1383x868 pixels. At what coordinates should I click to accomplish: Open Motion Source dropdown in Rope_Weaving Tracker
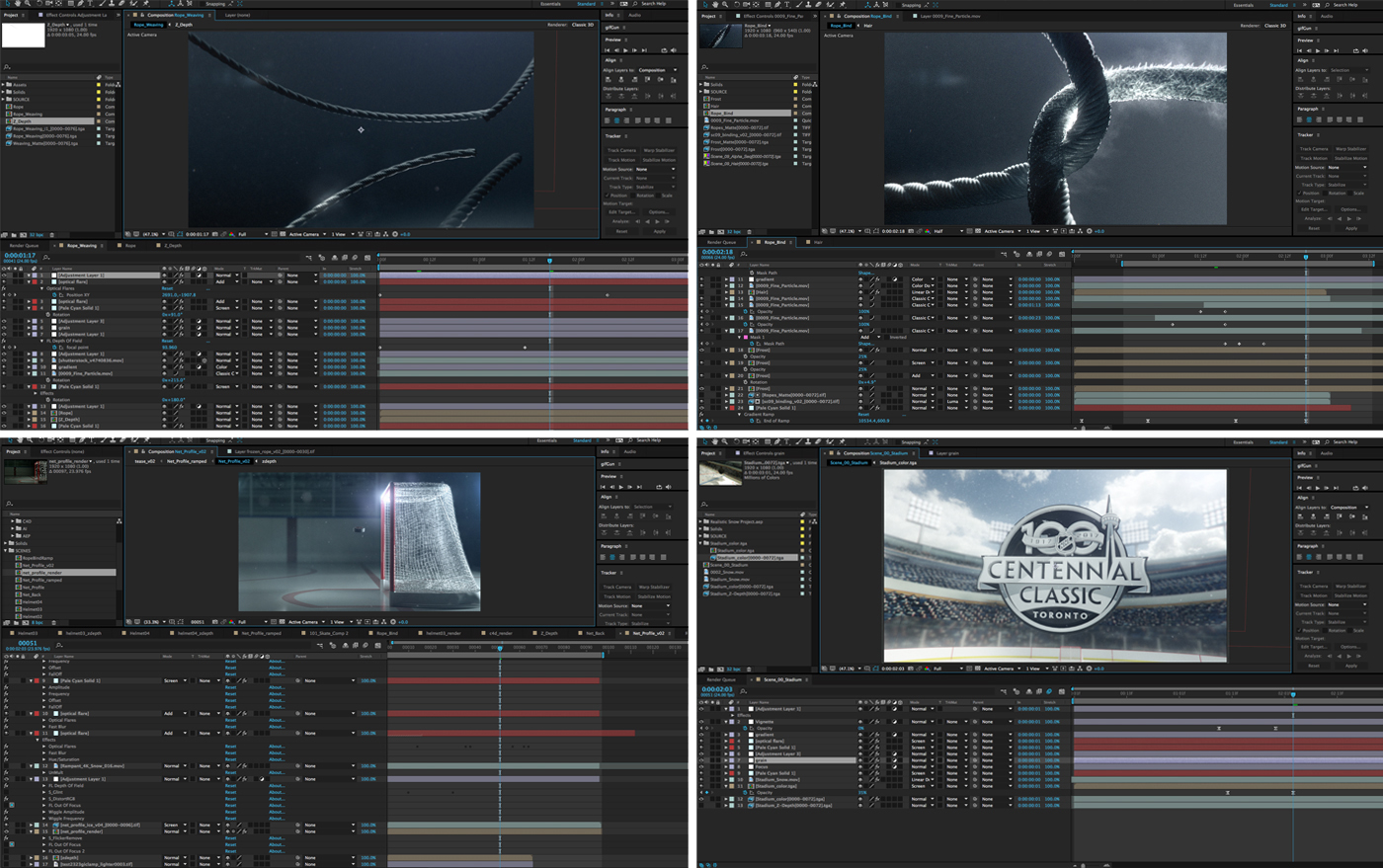tap(654, 169)
